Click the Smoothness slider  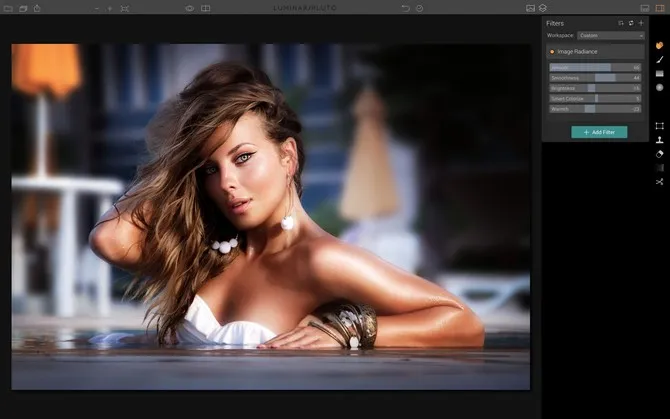pyautogui.click(x=595, y=77)
